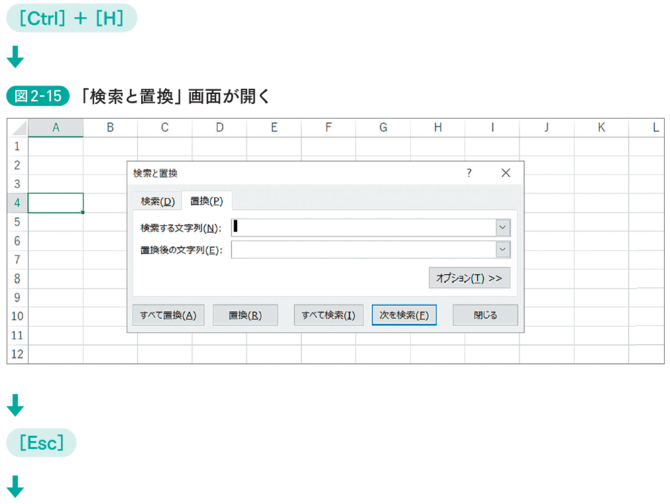Select row 12 header

click(x=18, y=354)
